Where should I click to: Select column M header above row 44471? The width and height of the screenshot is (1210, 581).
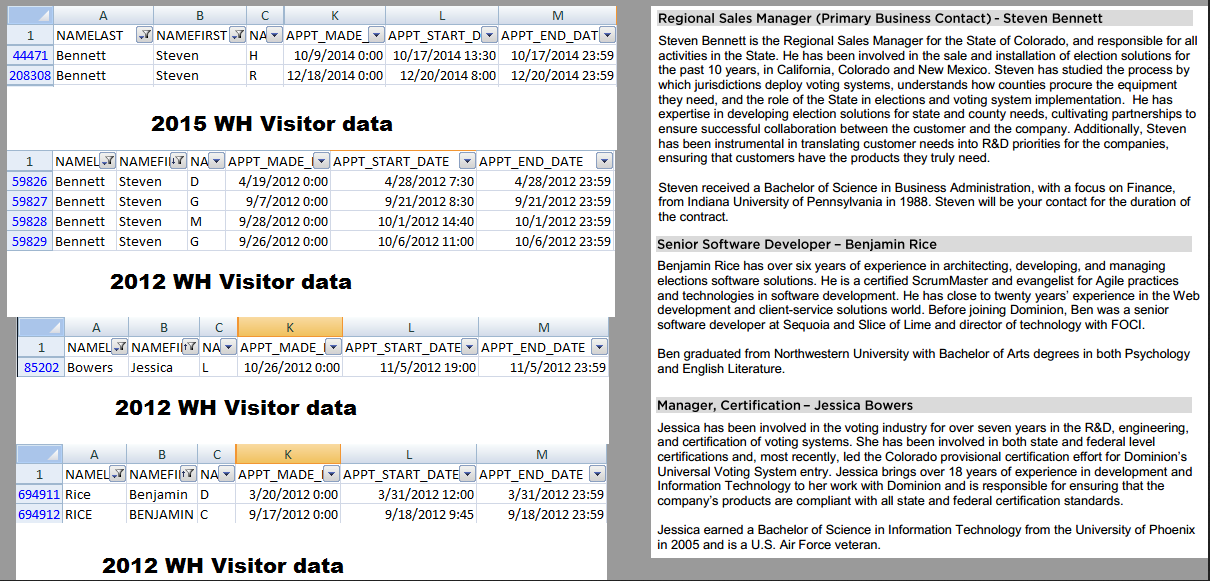(557, 16)
